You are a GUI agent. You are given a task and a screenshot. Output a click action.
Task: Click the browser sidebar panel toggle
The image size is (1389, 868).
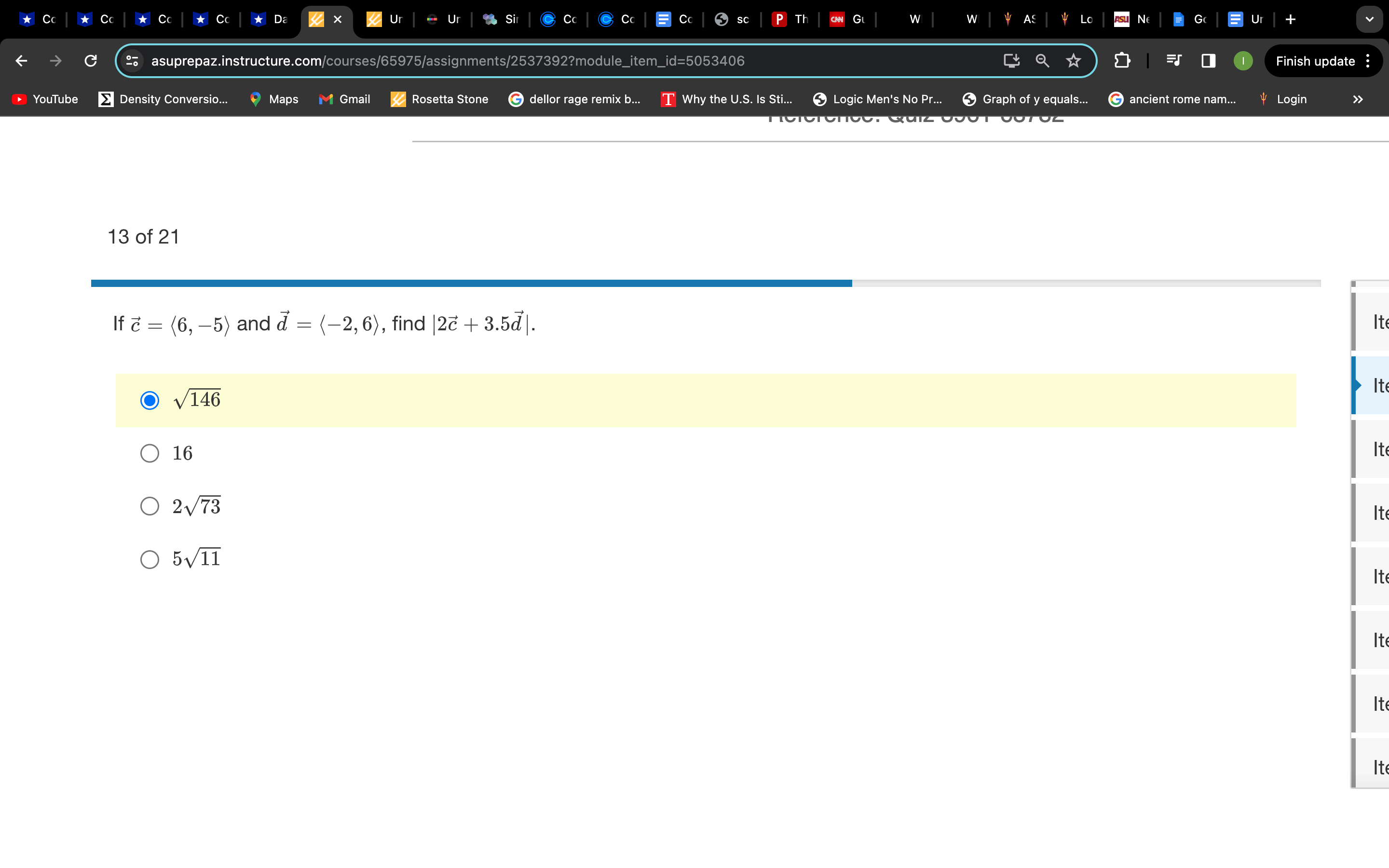[1208, 61]
